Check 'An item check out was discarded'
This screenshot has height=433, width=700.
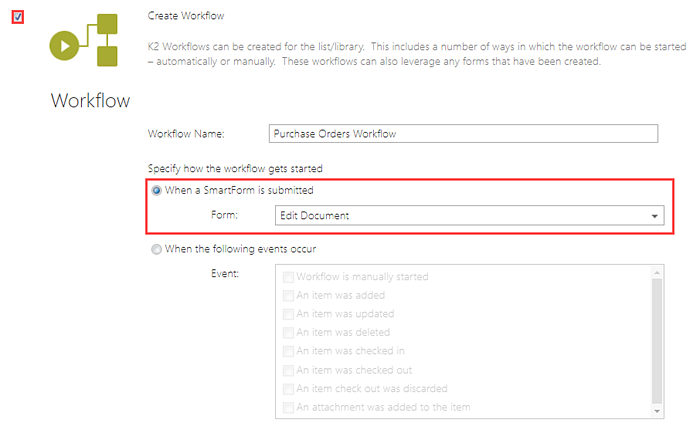(289, 388)
